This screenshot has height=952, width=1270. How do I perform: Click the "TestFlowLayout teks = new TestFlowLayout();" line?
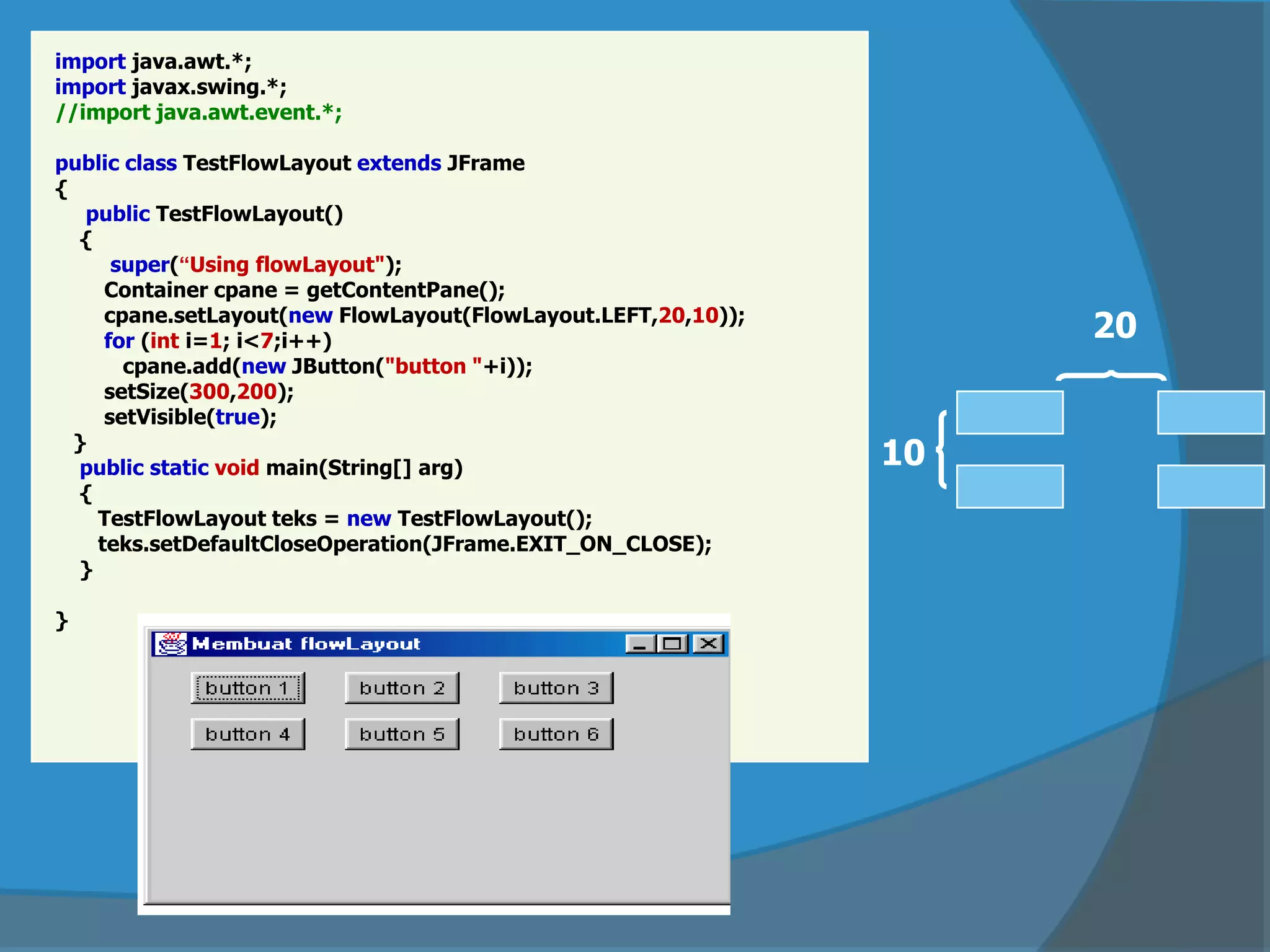[345, 519]
